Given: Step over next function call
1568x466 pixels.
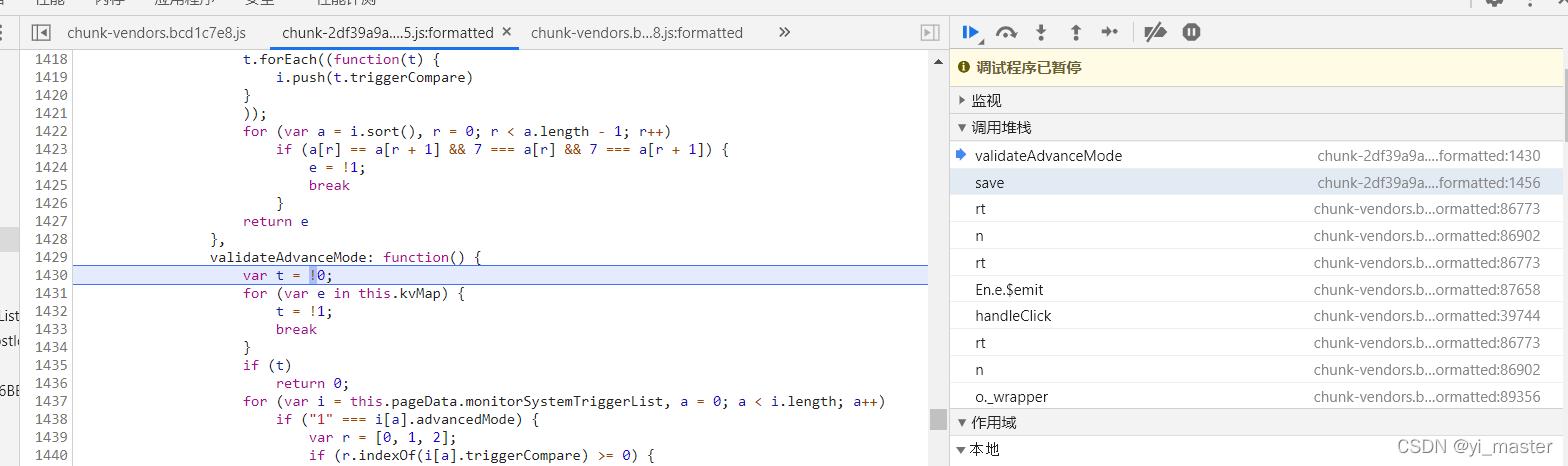Looking at the screenshot, I should (1007, 32).
